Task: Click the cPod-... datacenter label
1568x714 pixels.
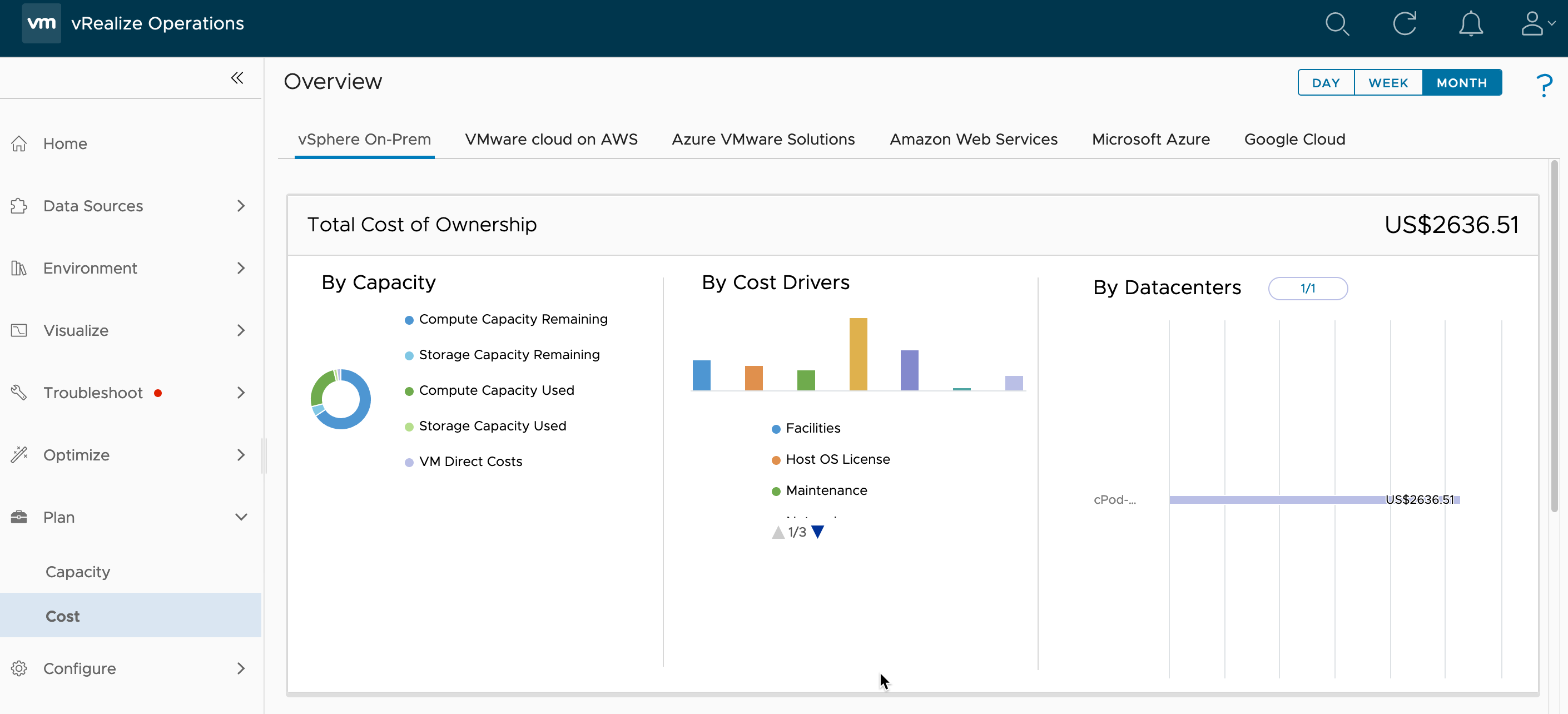Action: tap(1114, 500)
